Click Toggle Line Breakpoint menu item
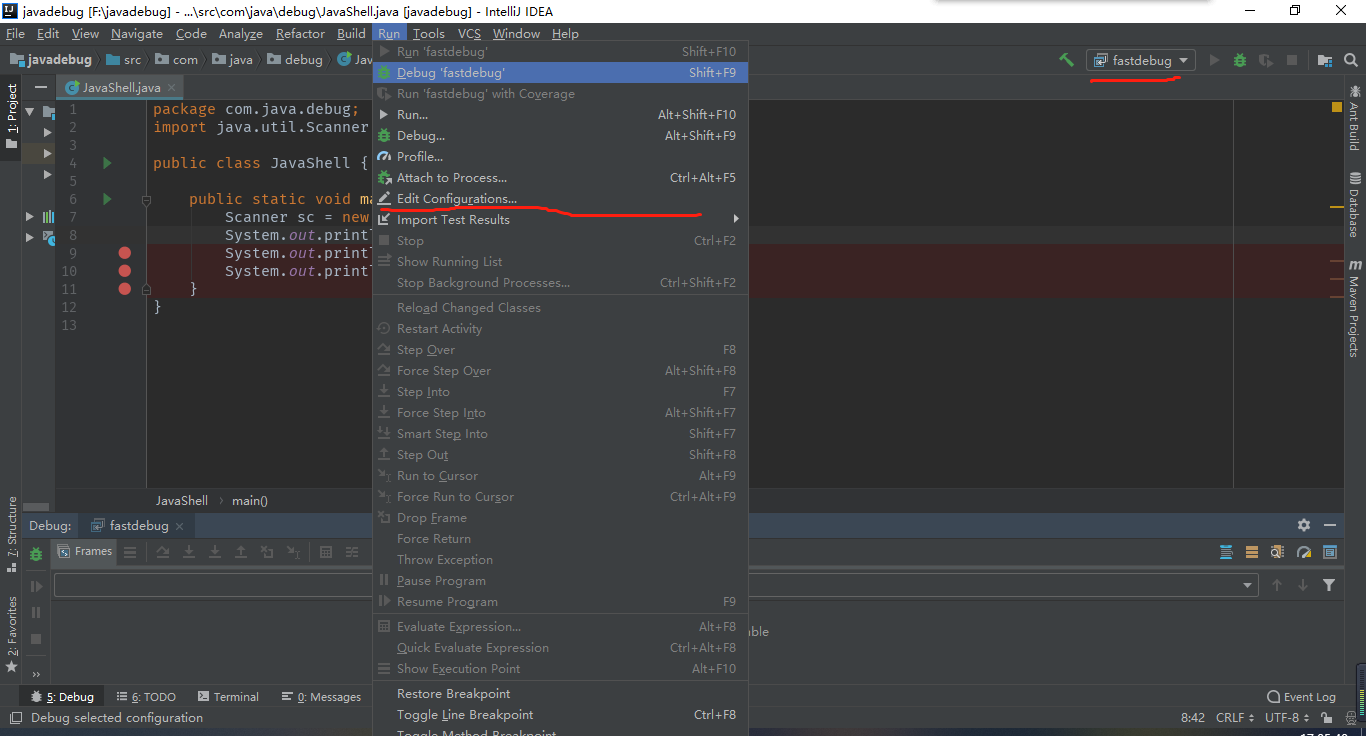The width and height of the screenshot is (1366, 736). [560, 715]
